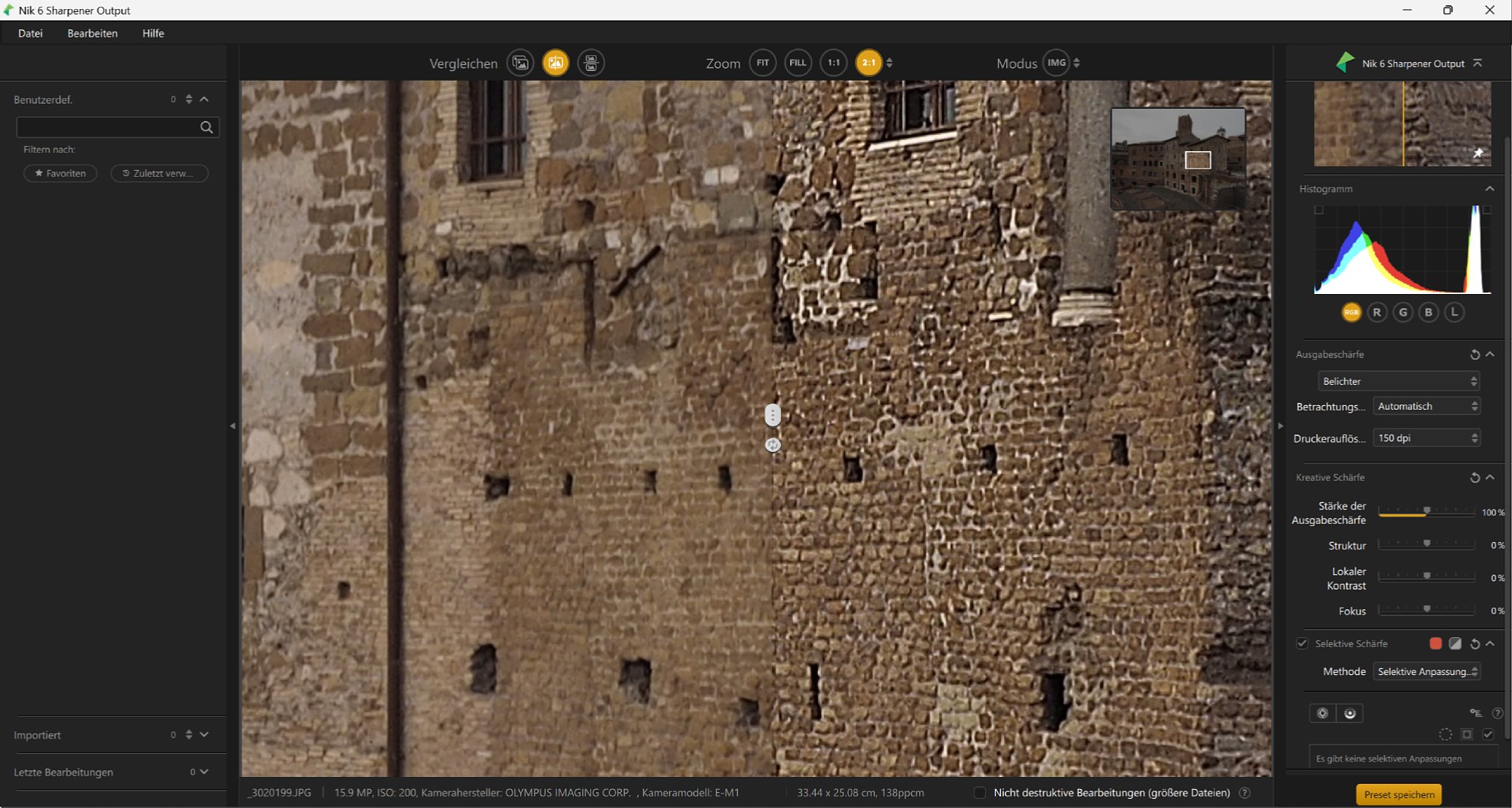Image resolution: width=1512 pixels, height=808 pixels.
Task: Collapse the right settings panel arrow
Action: point(1280,426)
